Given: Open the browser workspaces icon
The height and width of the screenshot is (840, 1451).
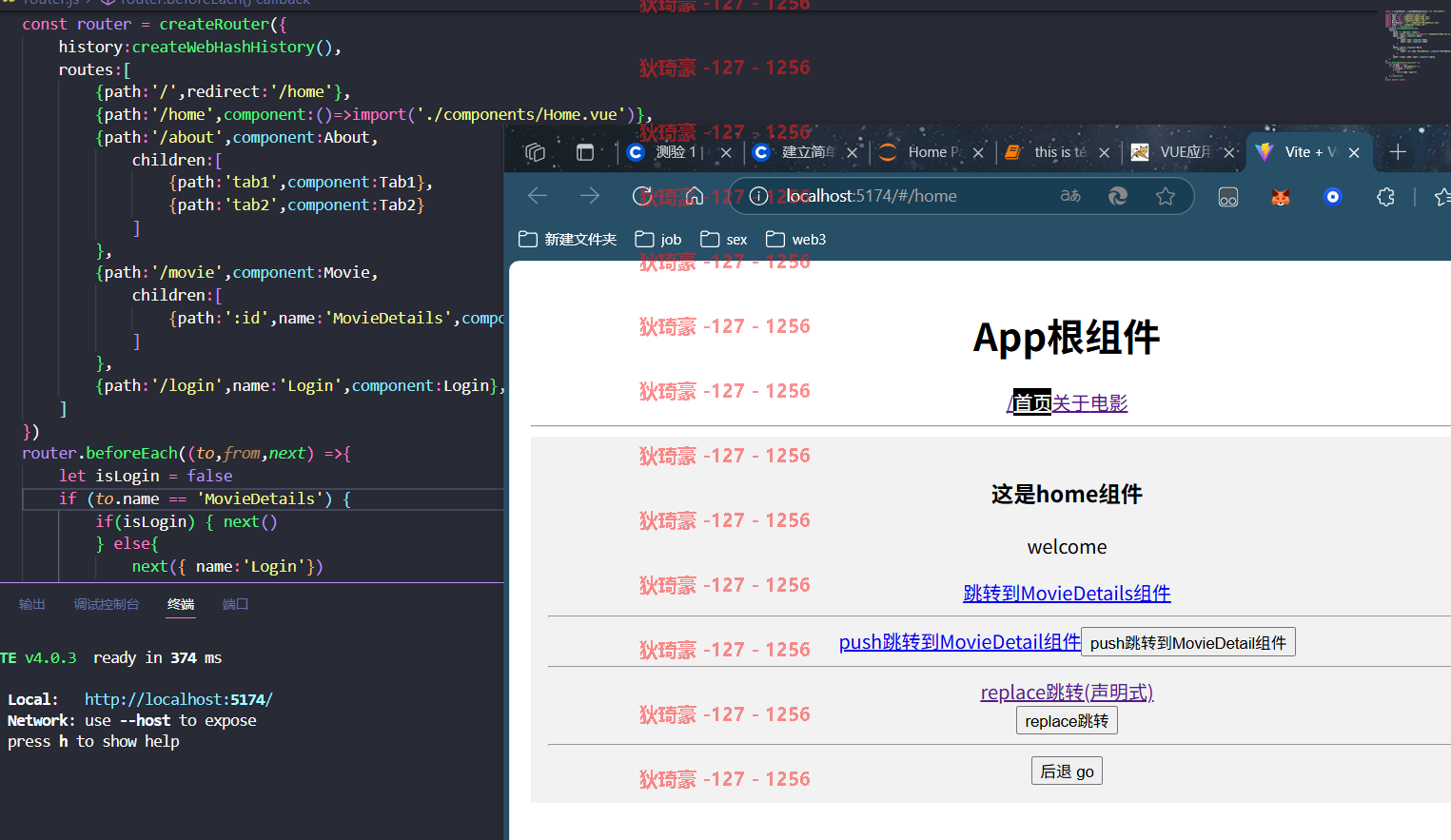Looking at the screenshot, I should coord(536,152).
